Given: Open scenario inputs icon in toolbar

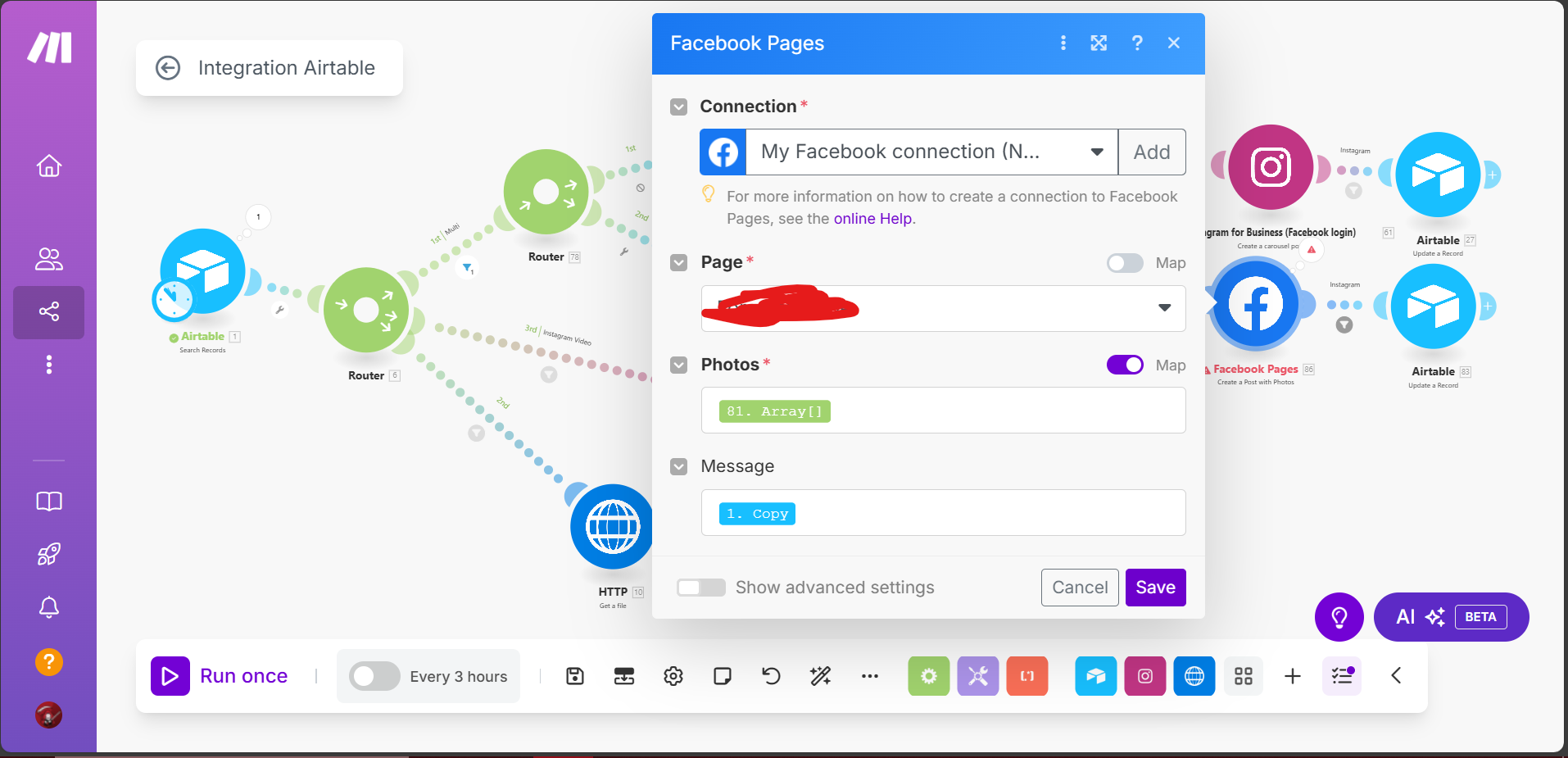Looking at the screenshot, I should 624,676.
